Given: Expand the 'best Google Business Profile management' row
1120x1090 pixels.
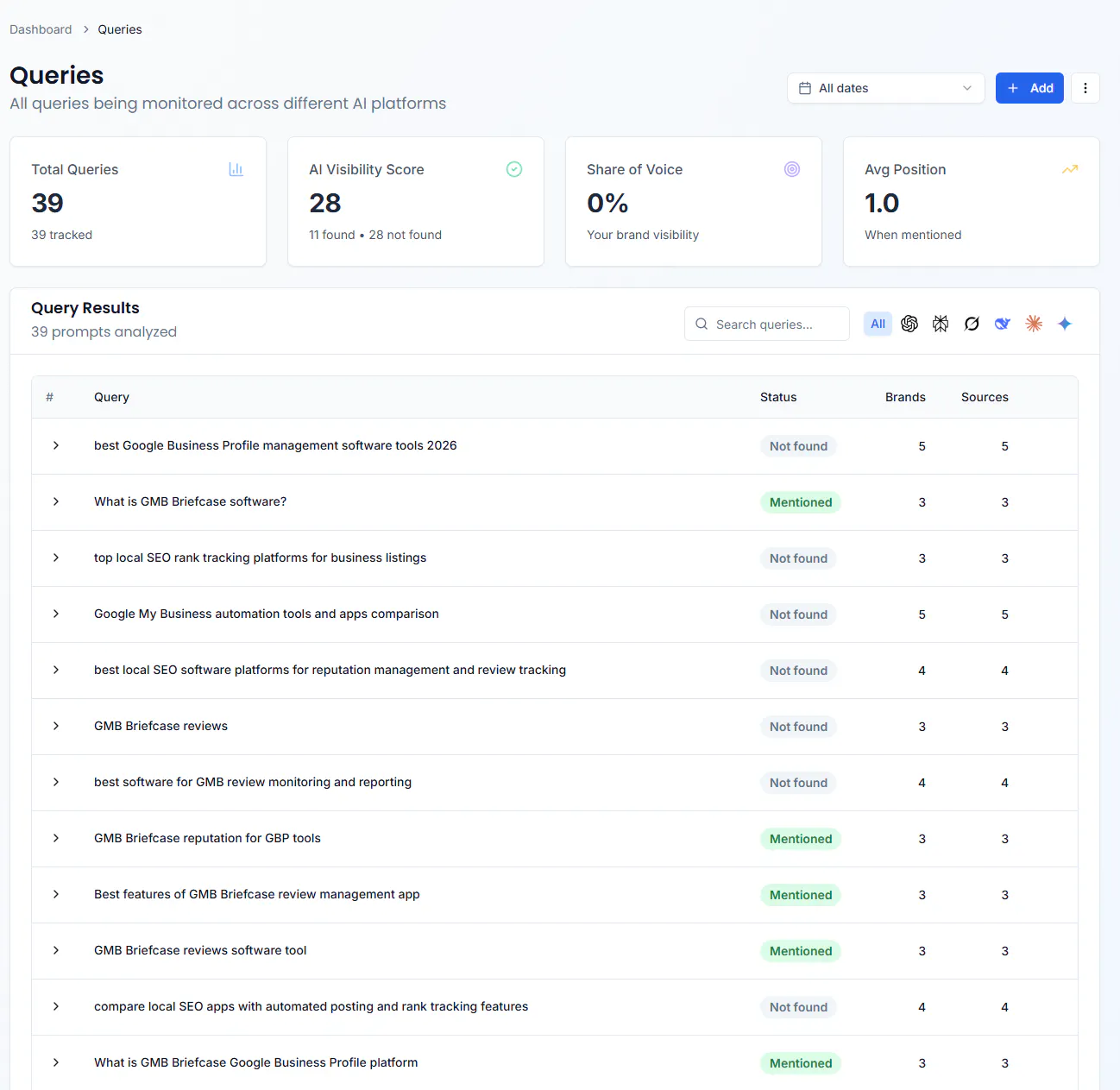Looking at the screenshot, I should click(x=56, y=445).
